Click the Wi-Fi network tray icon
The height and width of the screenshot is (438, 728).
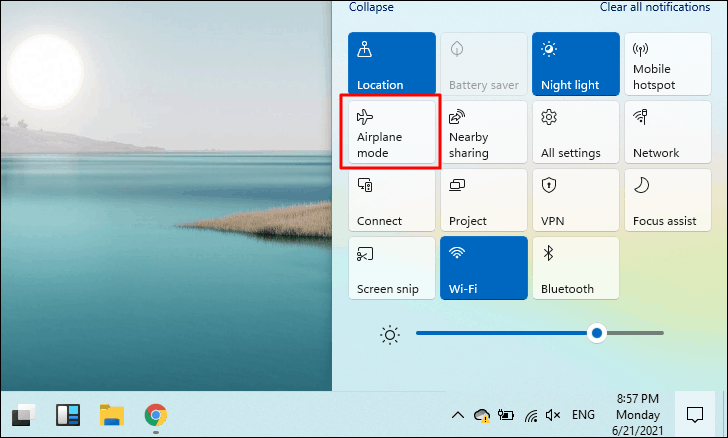coord(531,415)
